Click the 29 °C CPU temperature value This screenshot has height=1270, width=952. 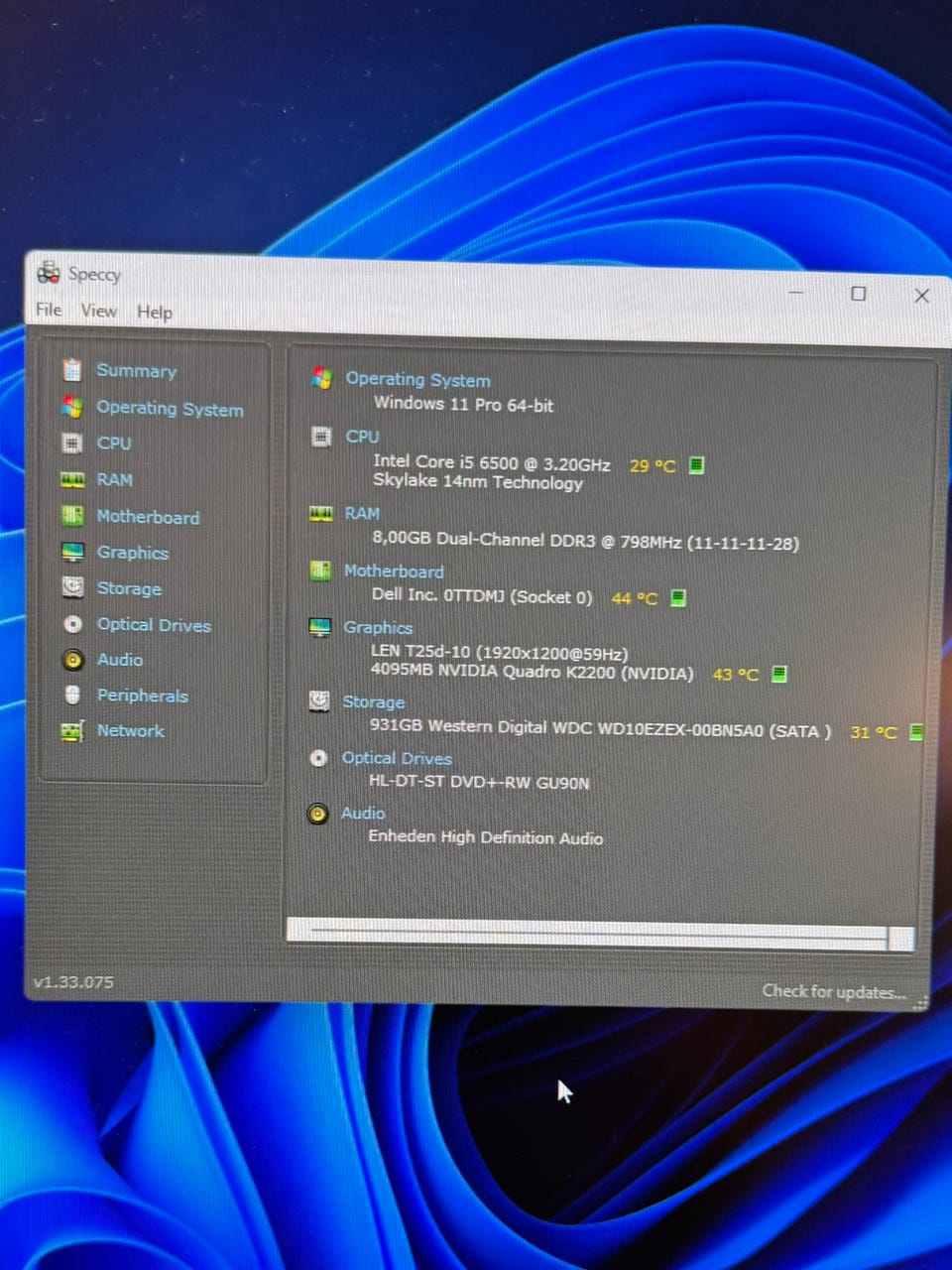[x=653, y=465]
